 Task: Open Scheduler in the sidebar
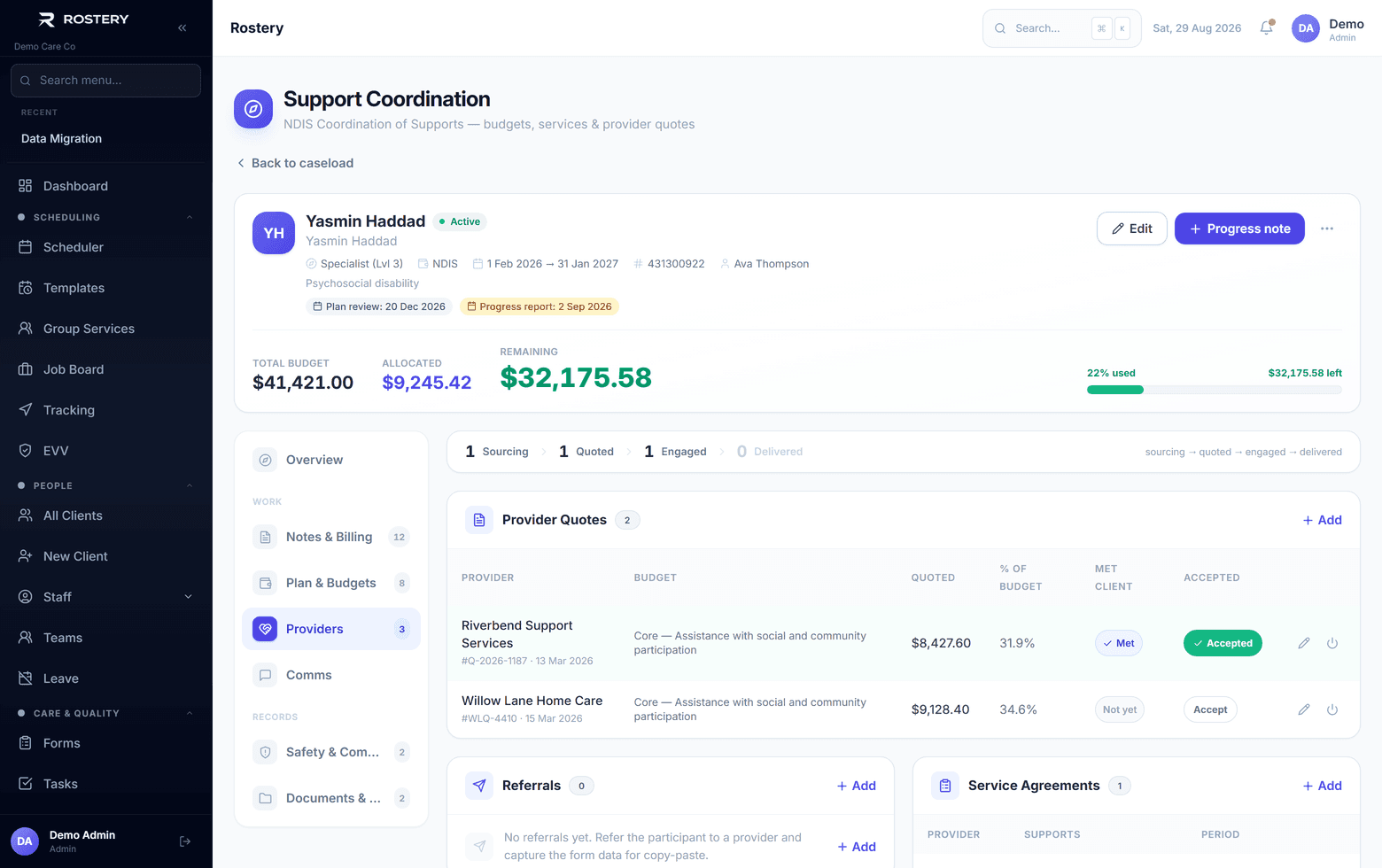[x=105, y=247]
